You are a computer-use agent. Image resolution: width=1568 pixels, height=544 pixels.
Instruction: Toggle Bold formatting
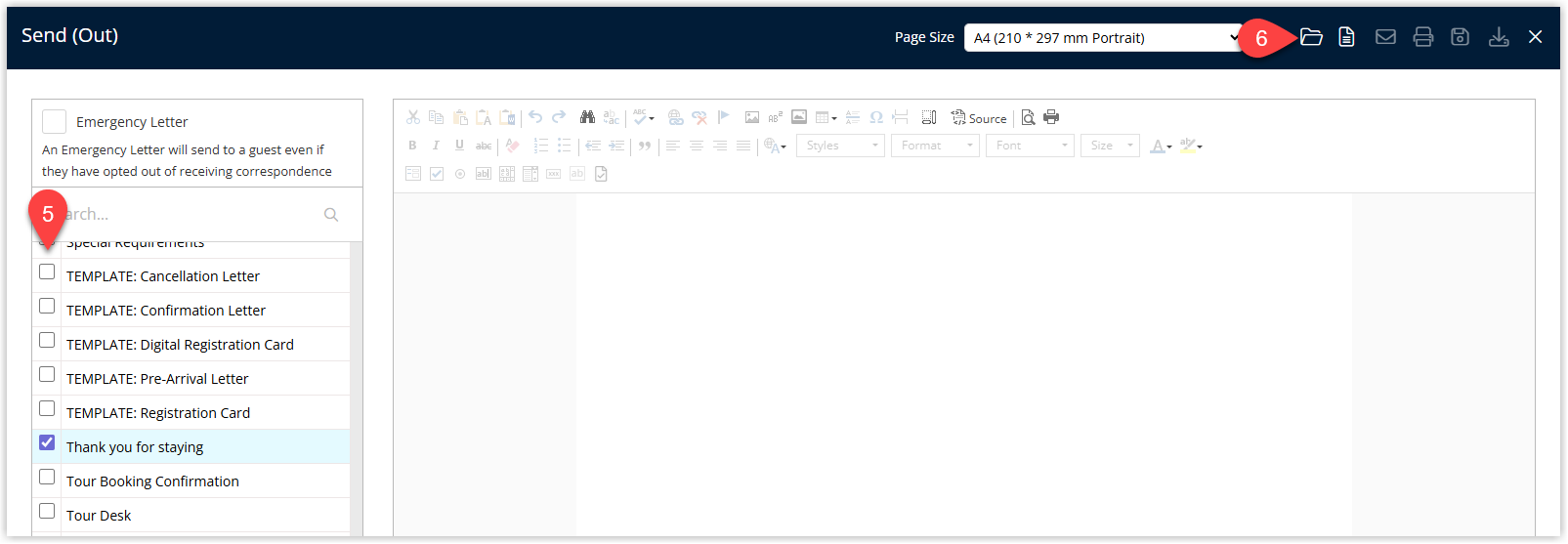point(412,146)
